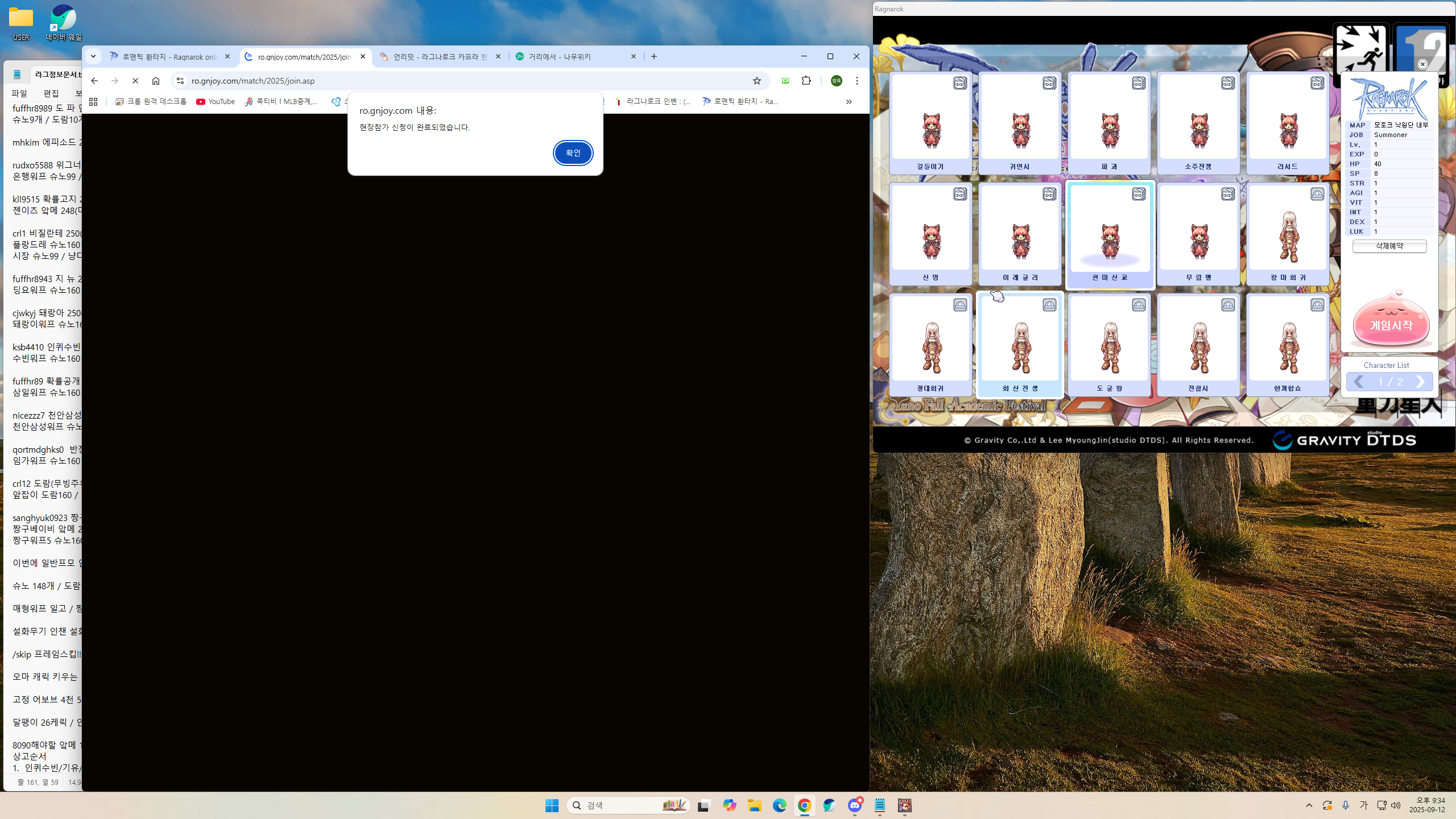
Task: Click the job icon on 화 산 전 생 card
Action: [1049, 305]
